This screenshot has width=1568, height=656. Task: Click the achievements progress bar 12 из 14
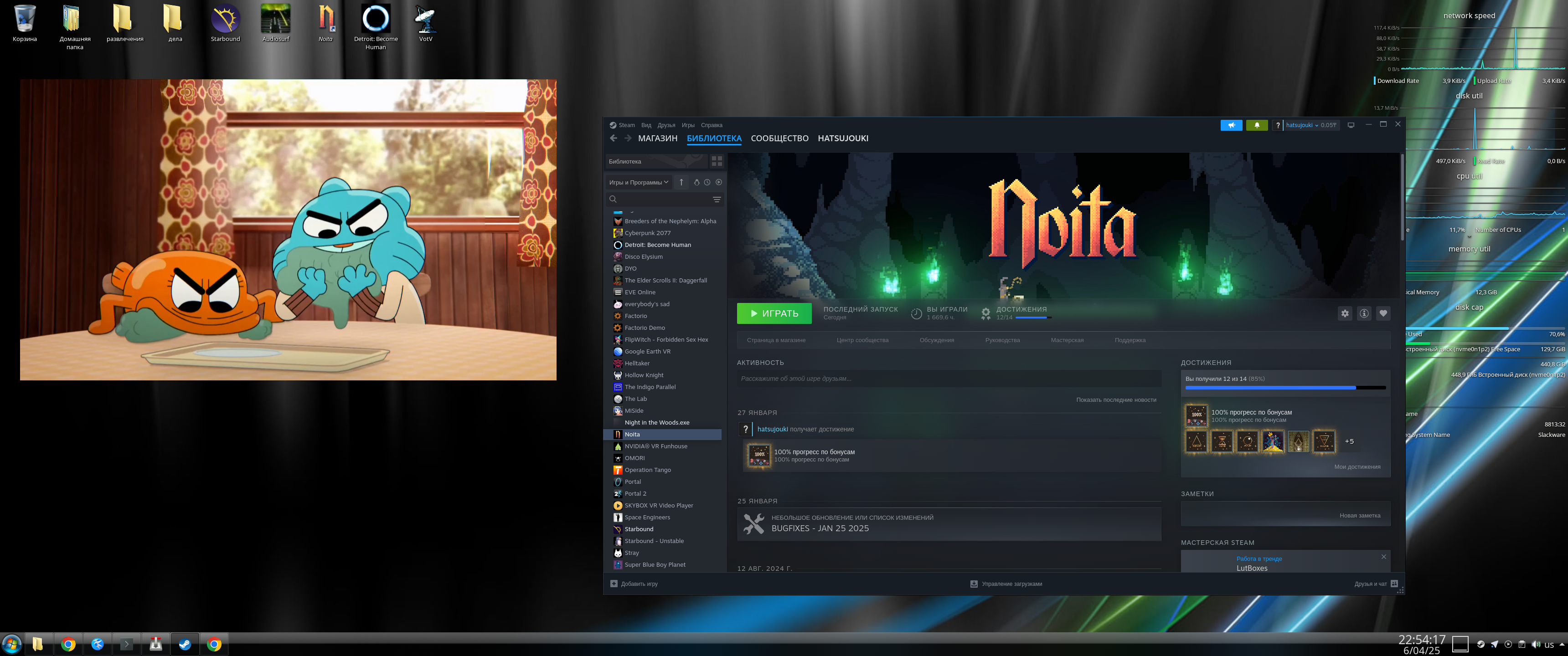click(1285, 387)
